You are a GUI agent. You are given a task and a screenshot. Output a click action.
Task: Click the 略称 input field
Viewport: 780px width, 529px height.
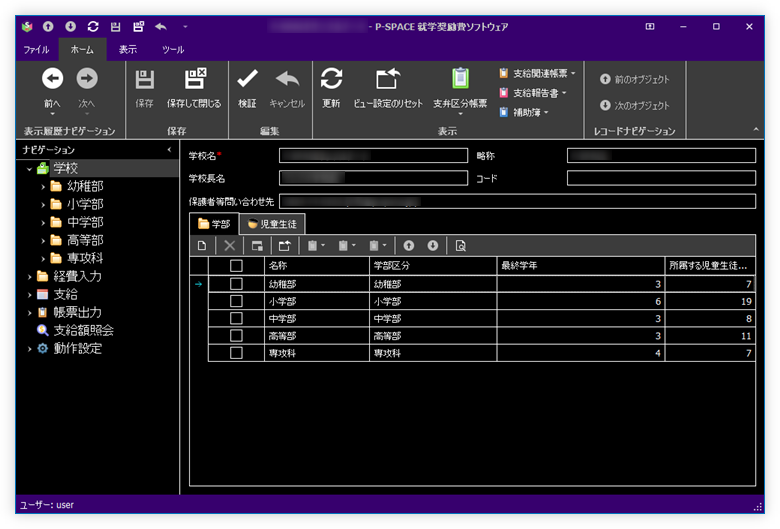click(661, 156)
